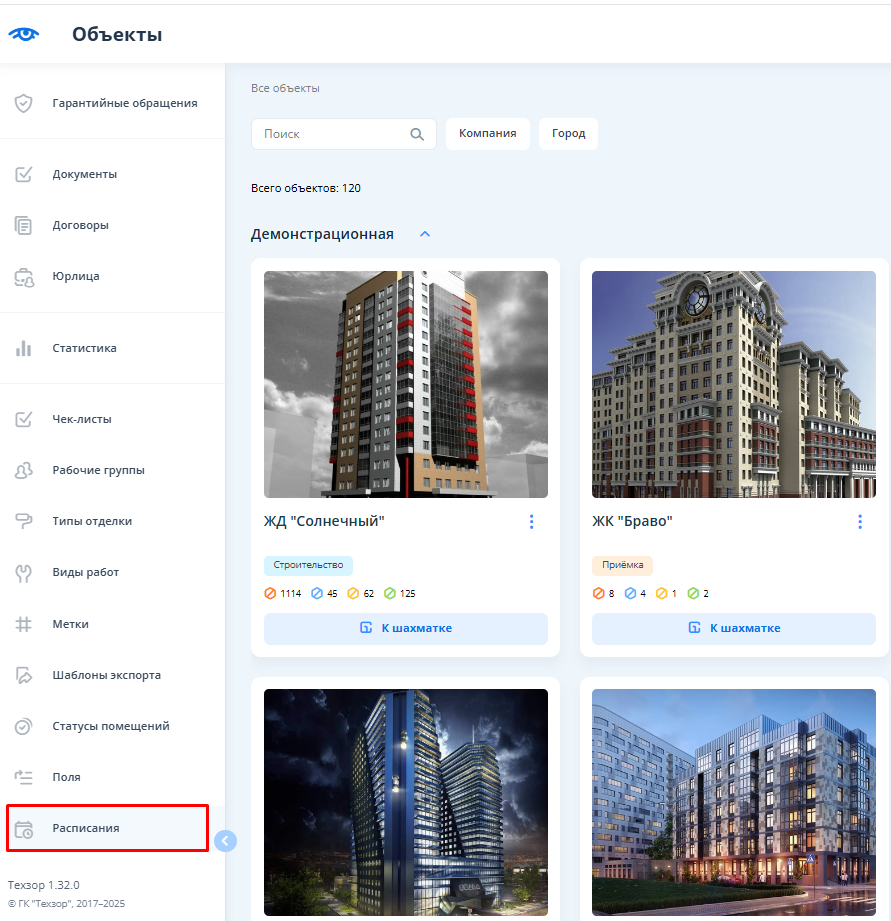Collapse the Демонстрационная group chevron
The height and width of the screenshot is (921, 891).
425,234
